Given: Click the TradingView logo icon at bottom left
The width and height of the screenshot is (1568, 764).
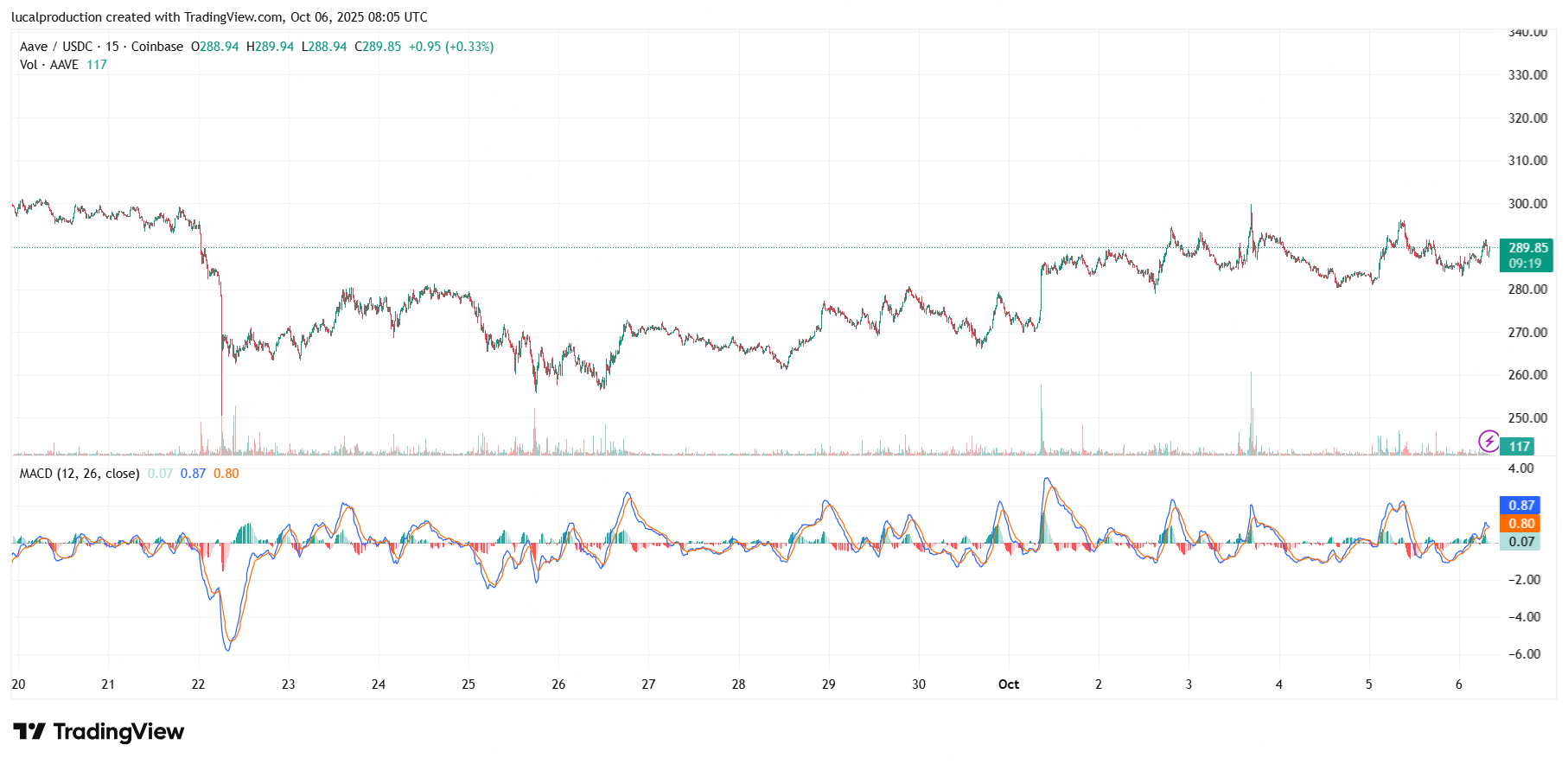Looking at the screenshot, I should [x=29, y=732].
